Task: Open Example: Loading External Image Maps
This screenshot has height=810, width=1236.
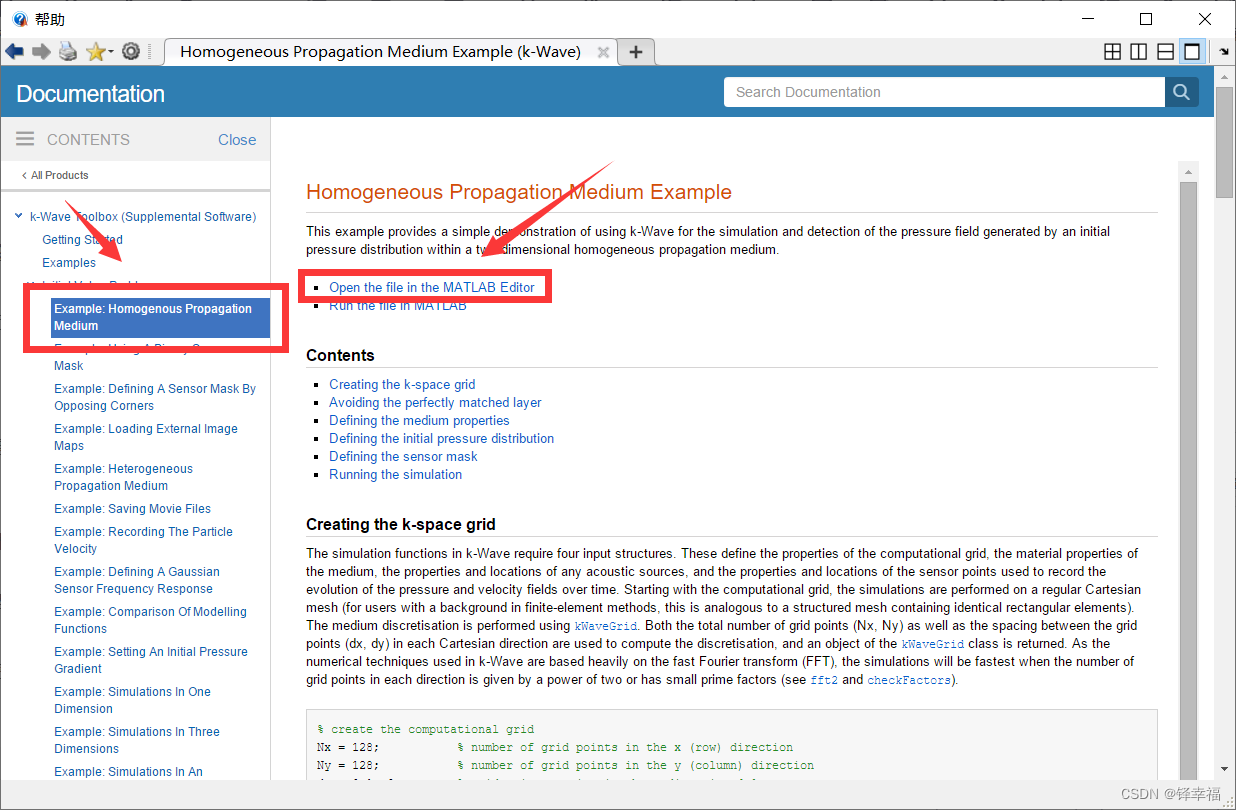Action: pos(146,437)
